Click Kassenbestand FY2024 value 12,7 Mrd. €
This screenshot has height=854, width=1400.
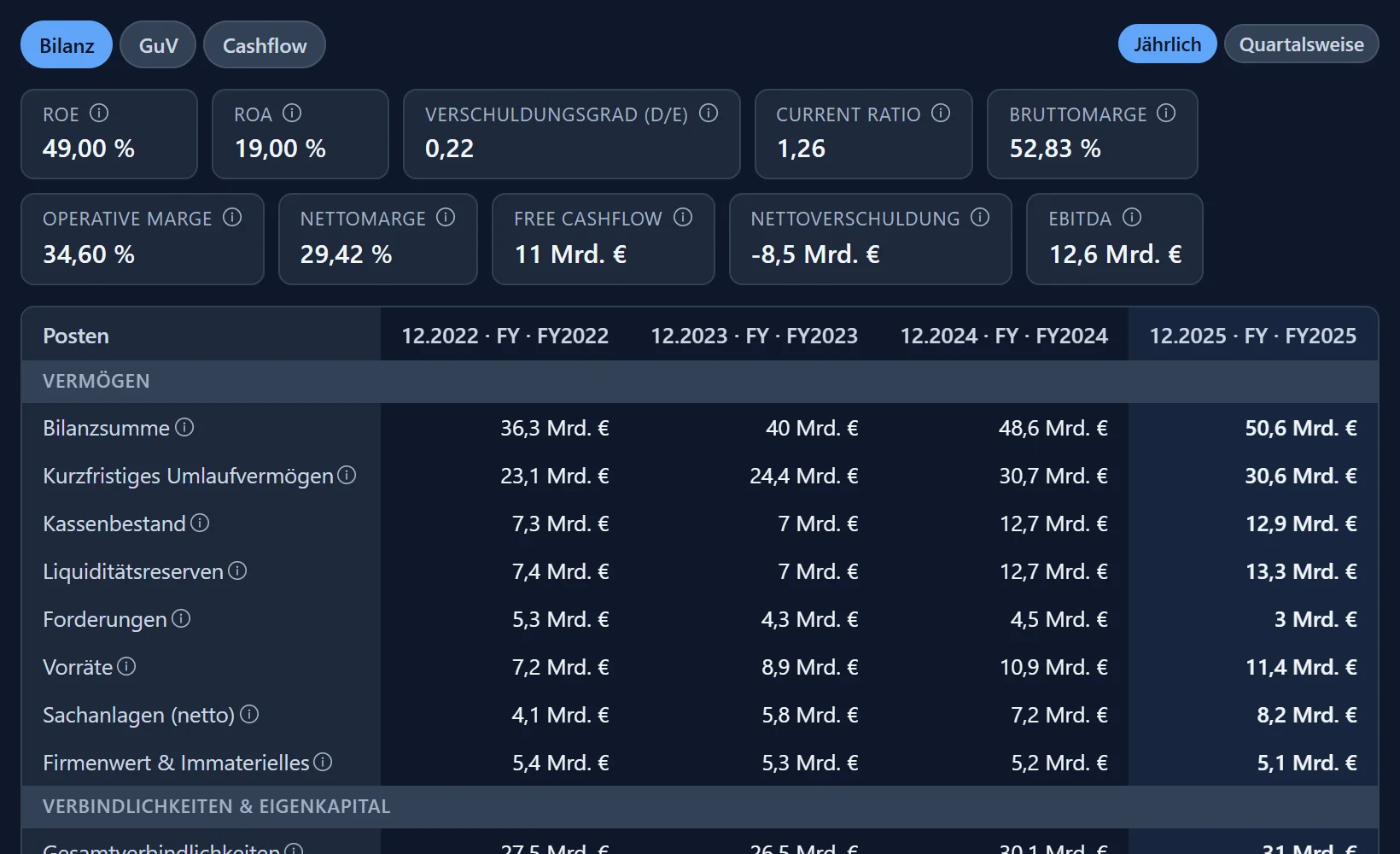point(1053,524)
